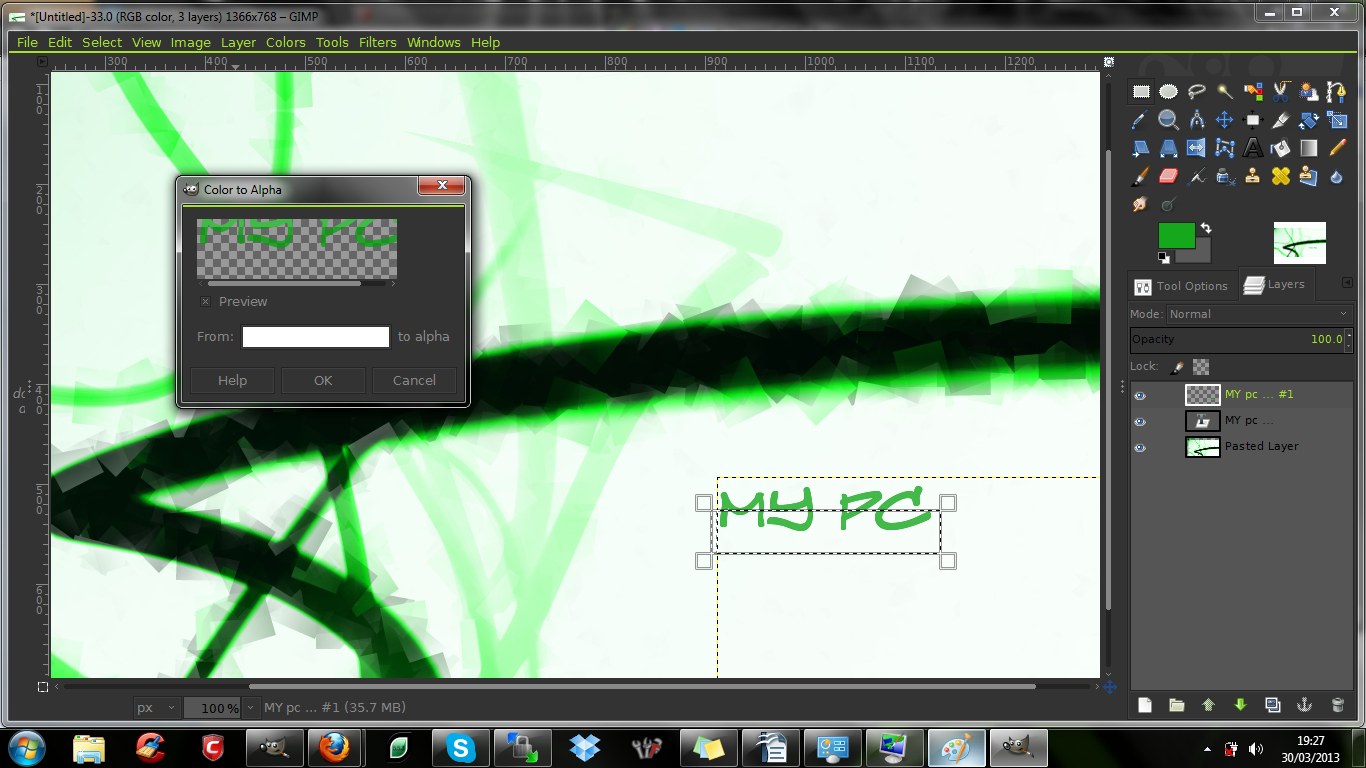Hide the Pasted Layer via eye icon
The width and height of the screenshot is (1366, 768).
point(1140,447)
